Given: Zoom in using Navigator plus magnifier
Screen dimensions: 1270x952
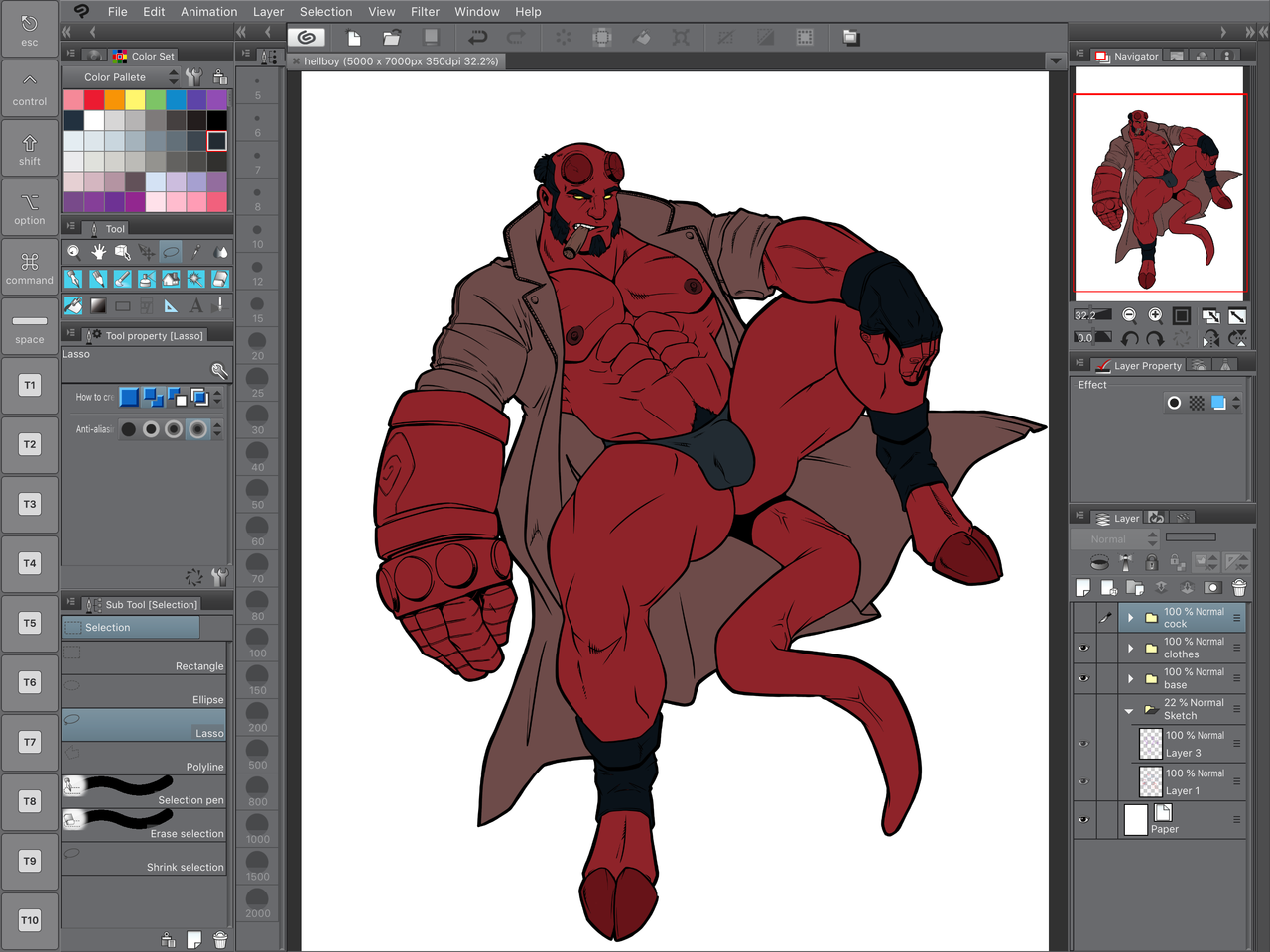Looking at the screenshot, I should point(1156,315).
